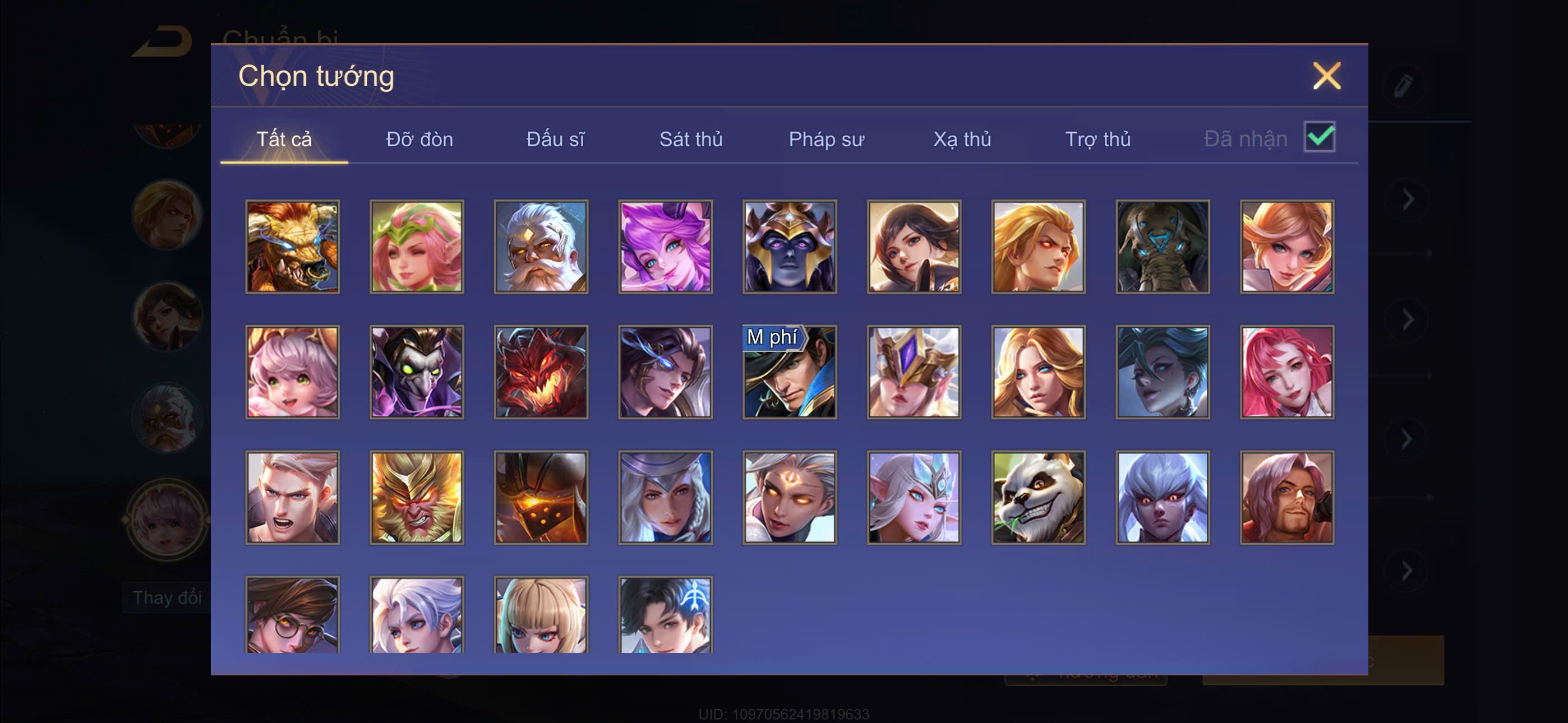
Task: Select the armored elephant hero portrait
Action: [1162, 247]
